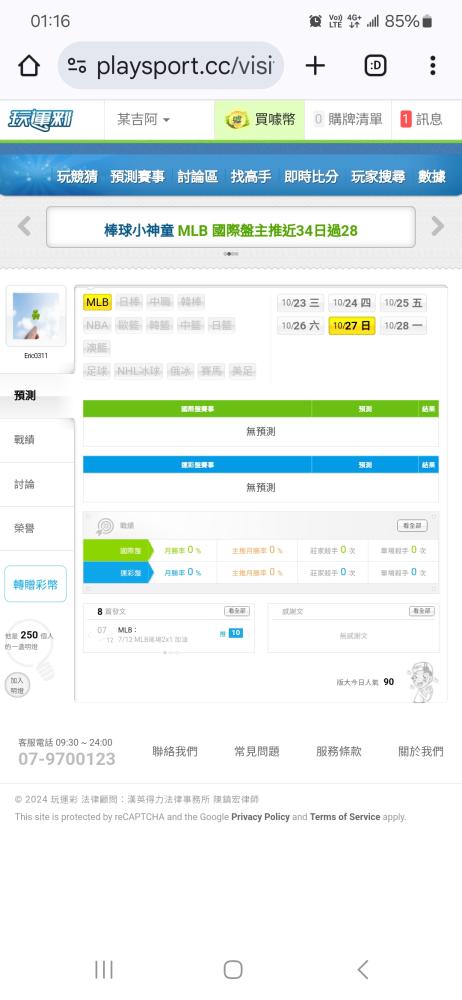Screen dimensions: 462x1000
Task: Open the 榮譽 sidebar tab
Action: tap(37, 529)
